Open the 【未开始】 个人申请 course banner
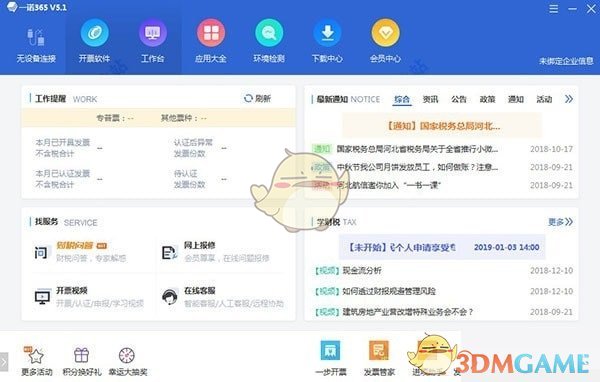 click(x=442, y=247)
